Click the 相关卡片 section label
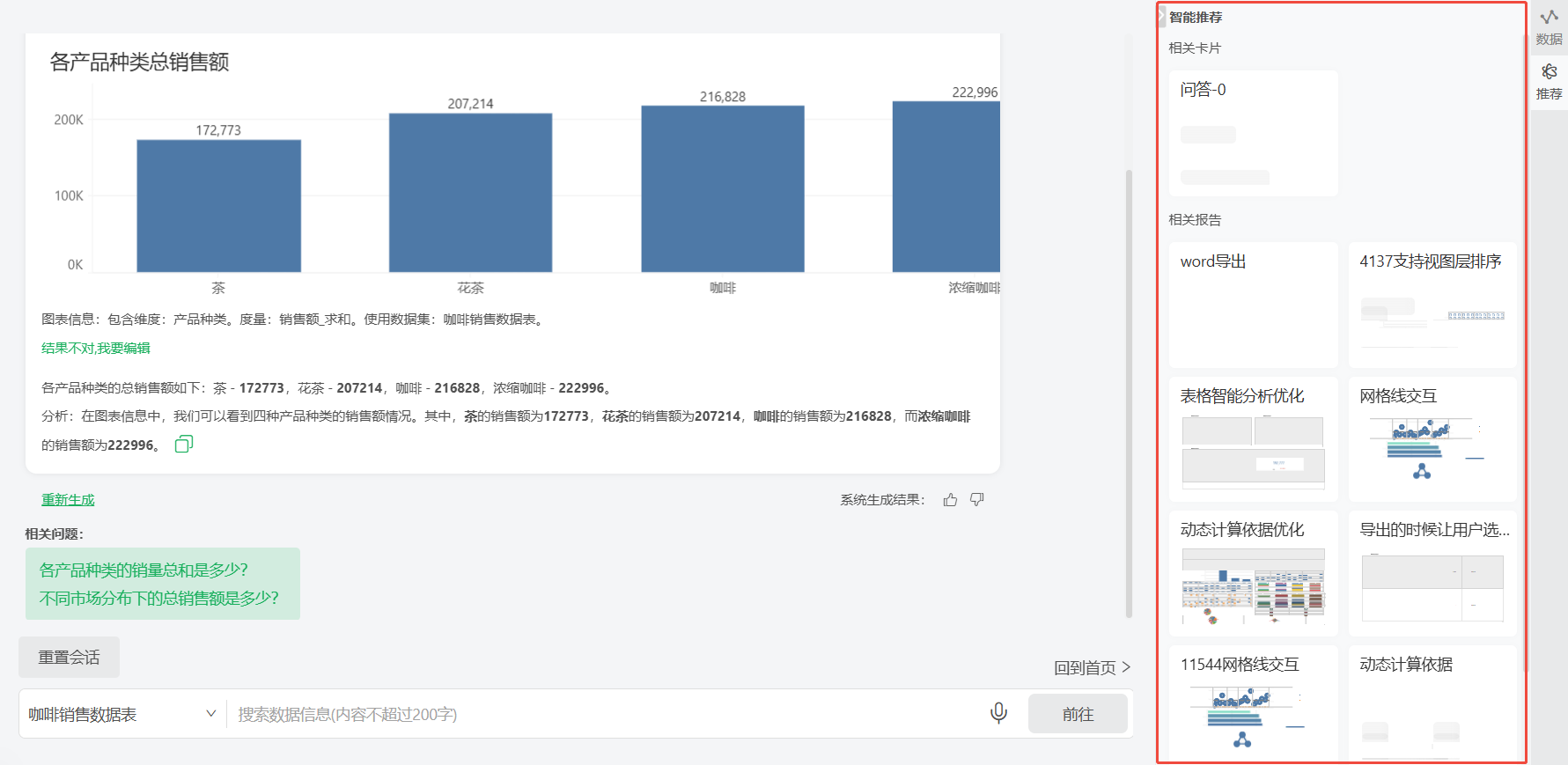The width and height of the screenshot is (1568, 765). 1195,48
